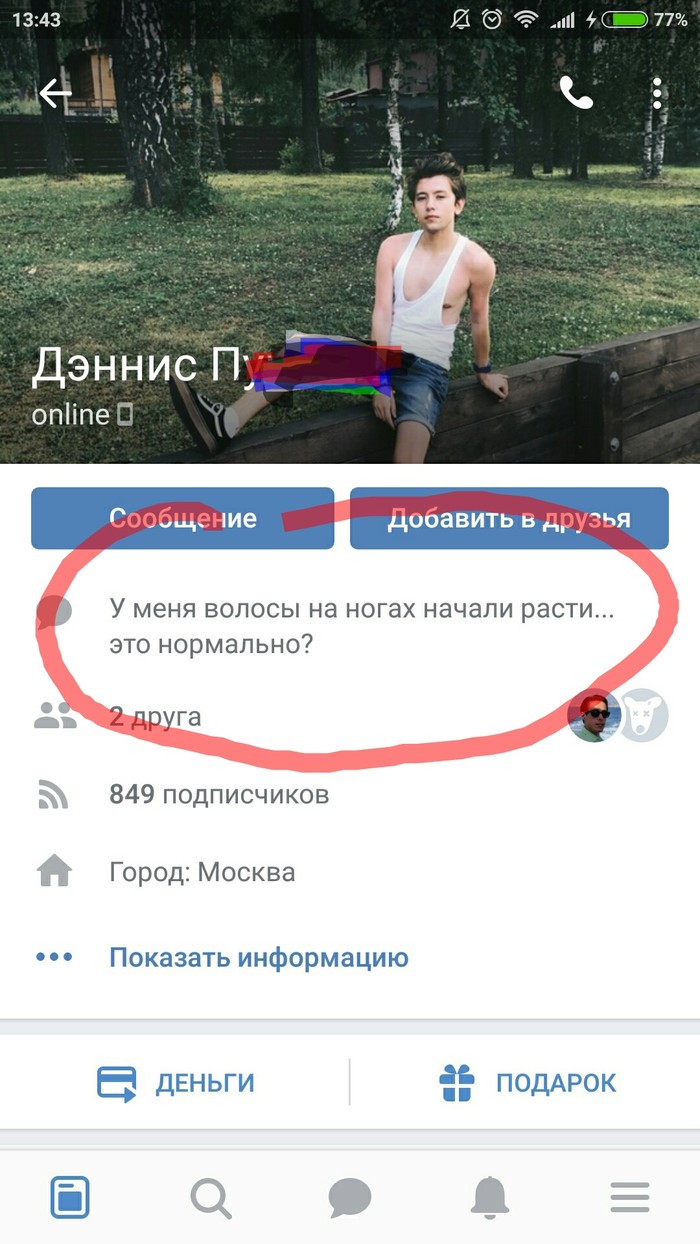The height and width of the screenshot is (1244, 700).
Task: Tap the speech bubble status icon
Action: 55,612
